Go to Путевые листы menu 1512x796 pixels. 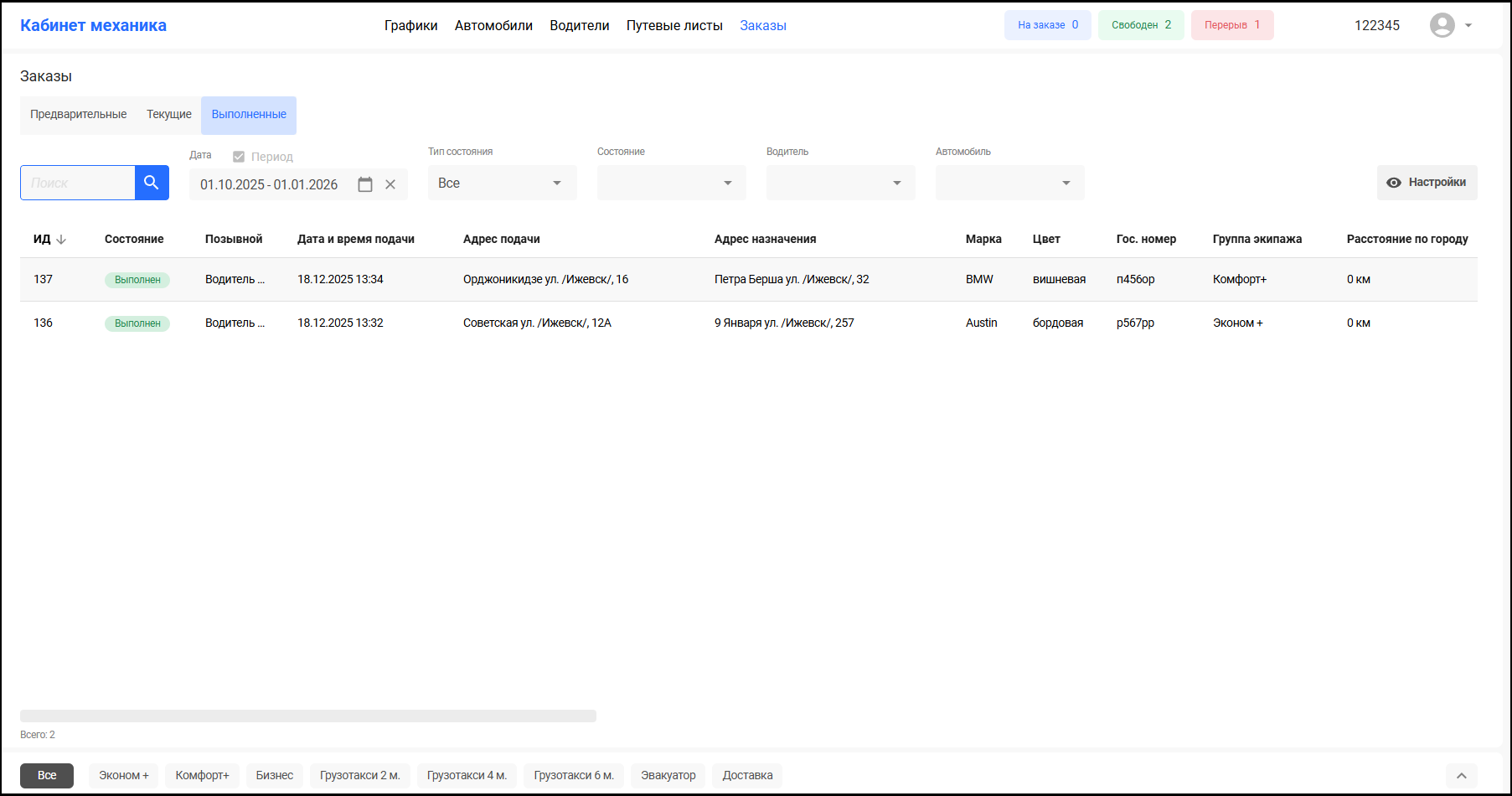coord(674,26)
